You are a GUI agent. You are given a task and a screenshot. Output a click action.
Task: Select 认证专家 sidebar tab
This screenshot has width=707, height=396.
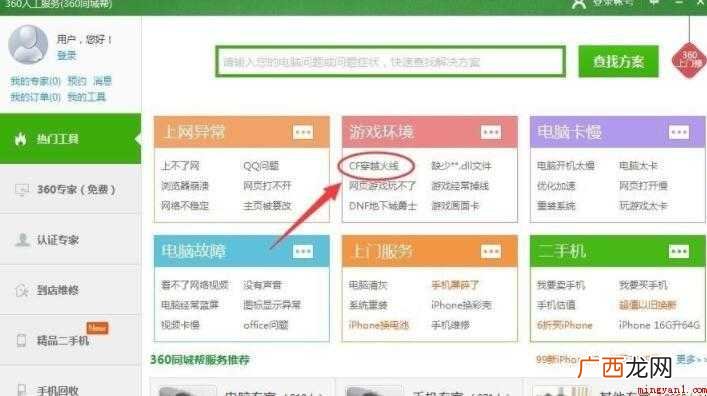[70, 240]
